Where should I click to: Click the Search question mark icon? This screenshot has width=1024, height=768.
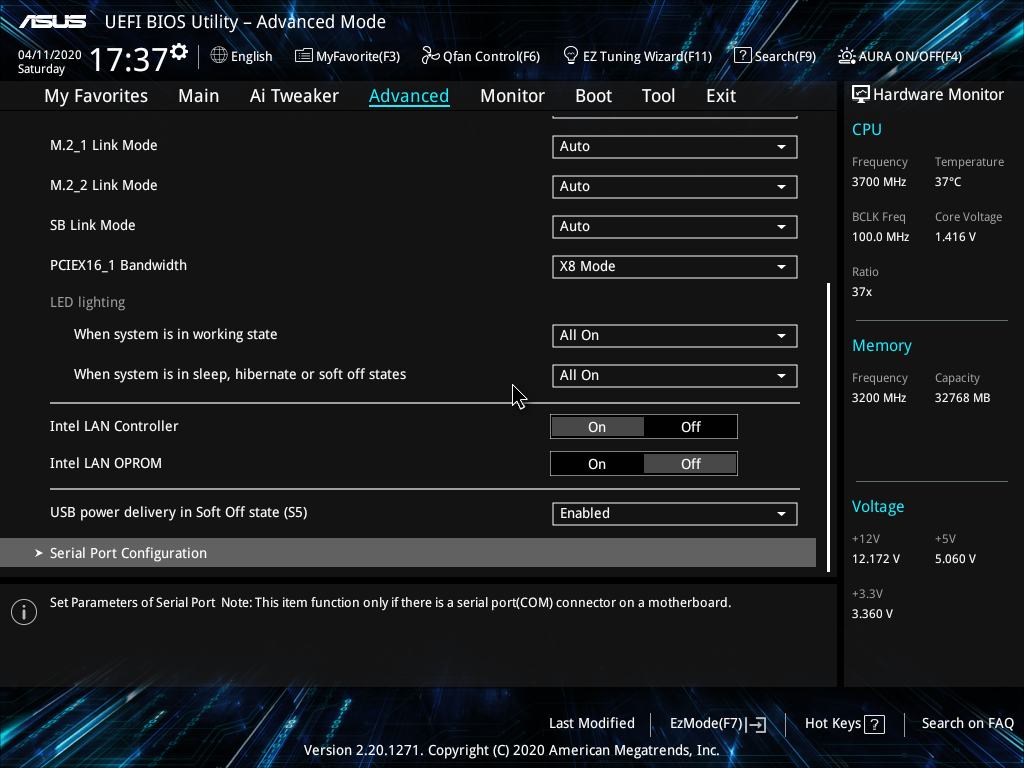[x=743, y=56]
